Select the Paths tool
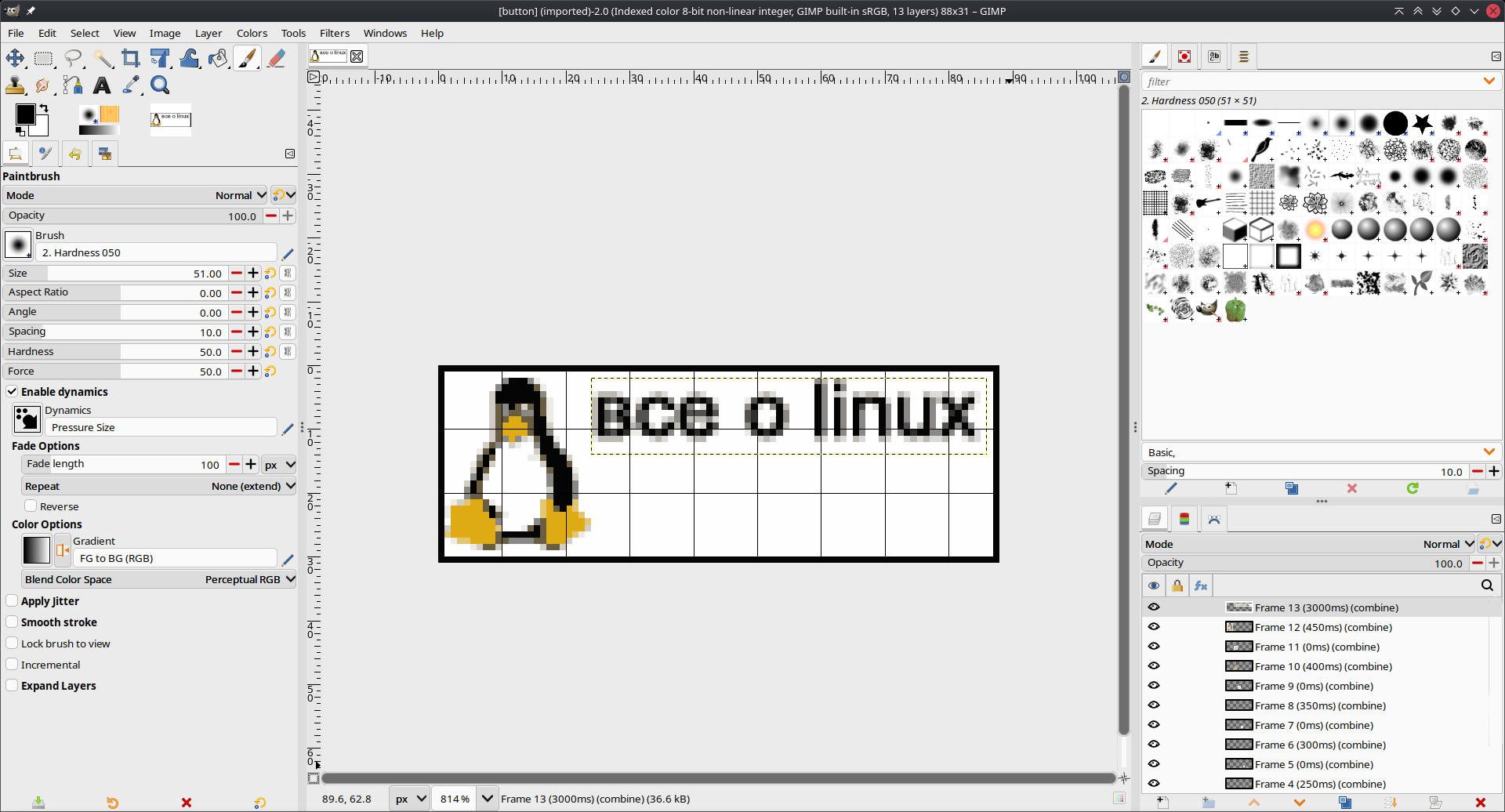Image resolution: width=1505 pixels, height=812 pixels. coord(73,85)
